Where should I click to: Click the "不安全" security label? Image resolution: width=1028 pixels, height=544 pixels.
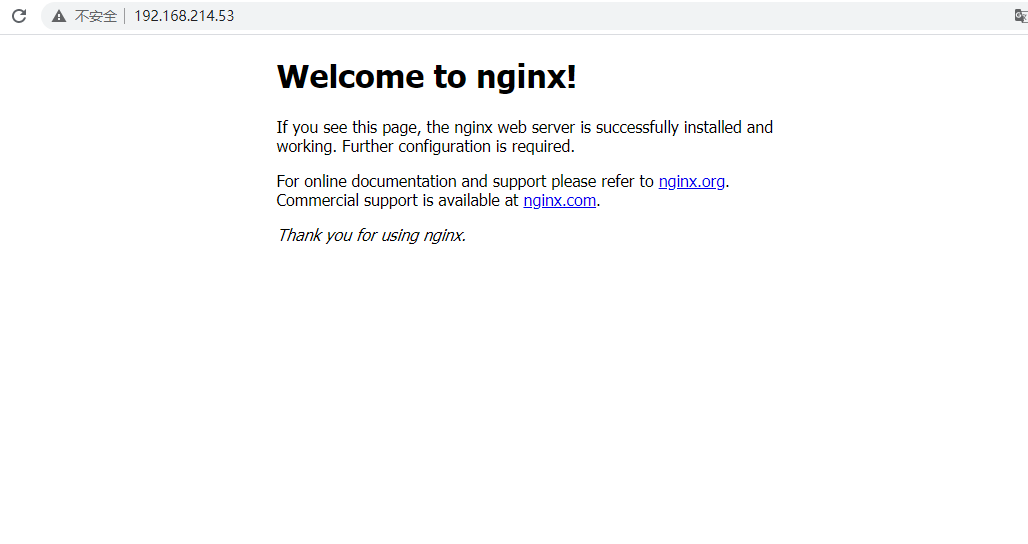pos(96,16)
